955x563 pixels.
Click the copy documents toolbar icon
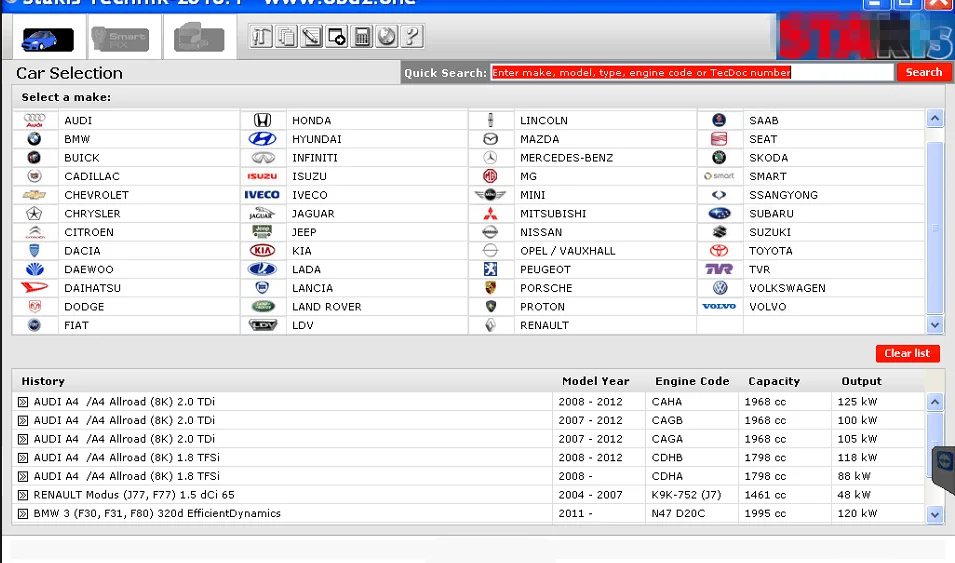(x=286, y=37)
